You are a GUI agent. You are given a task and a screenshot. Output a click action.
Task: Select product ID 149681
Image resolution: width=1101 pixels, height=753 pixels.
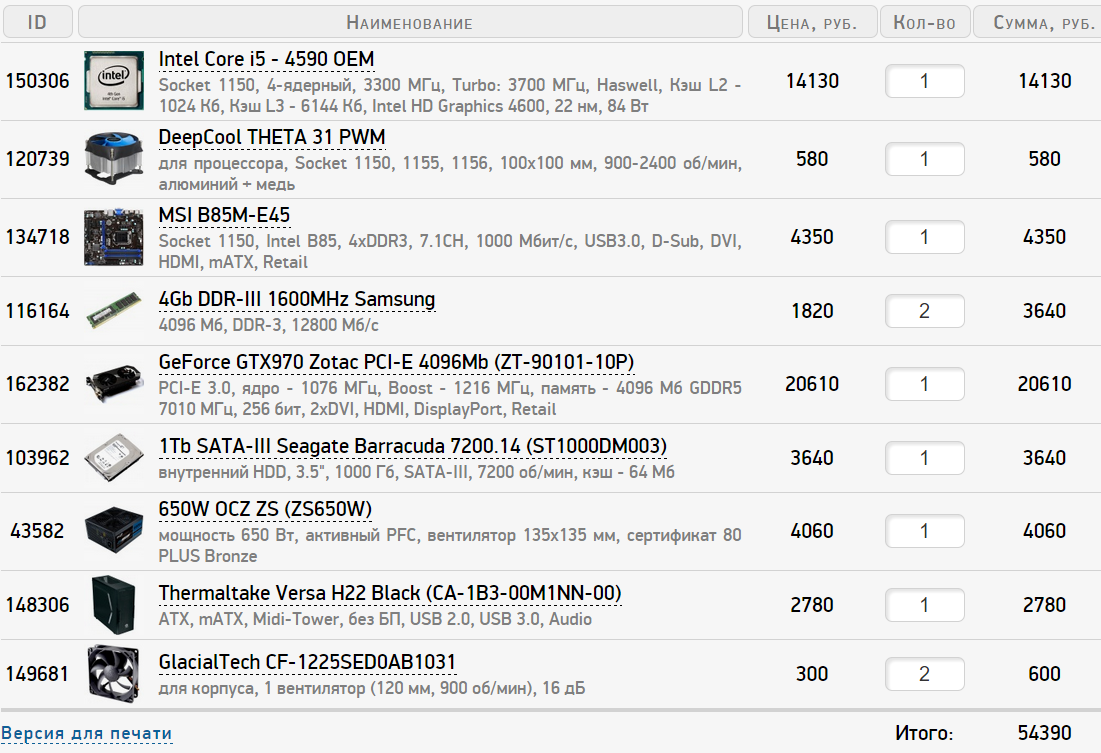38,674
